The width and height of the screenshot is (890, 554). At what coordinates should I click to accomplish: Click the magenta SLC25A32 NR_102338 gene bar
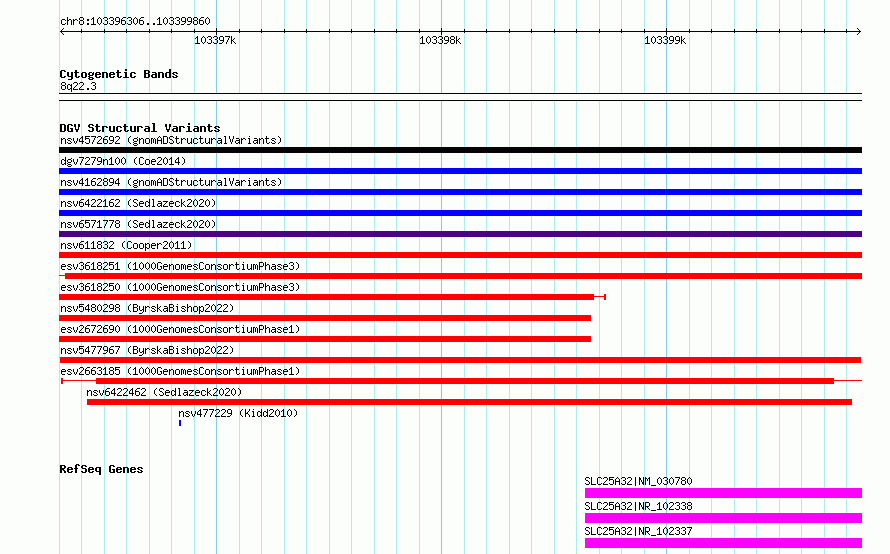tap(723, 518)
